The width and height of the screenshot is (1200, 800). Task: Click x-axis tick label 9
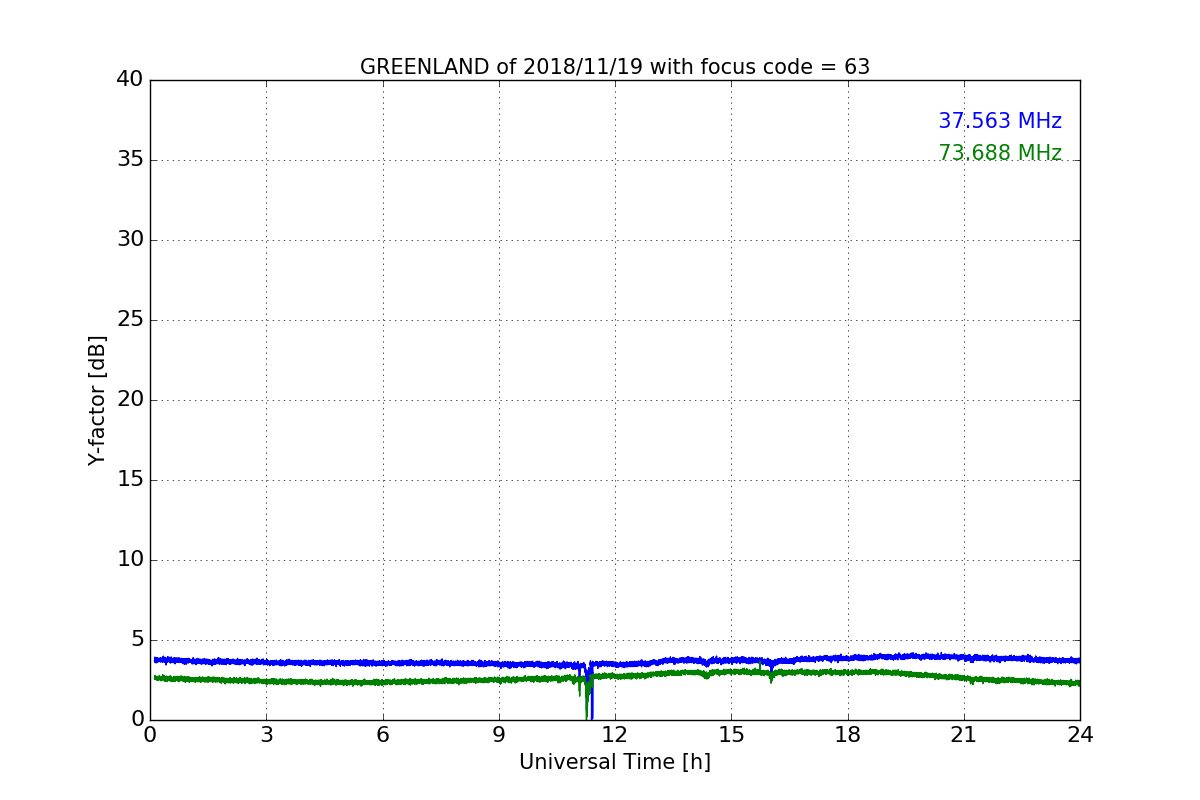coord(499,735)
